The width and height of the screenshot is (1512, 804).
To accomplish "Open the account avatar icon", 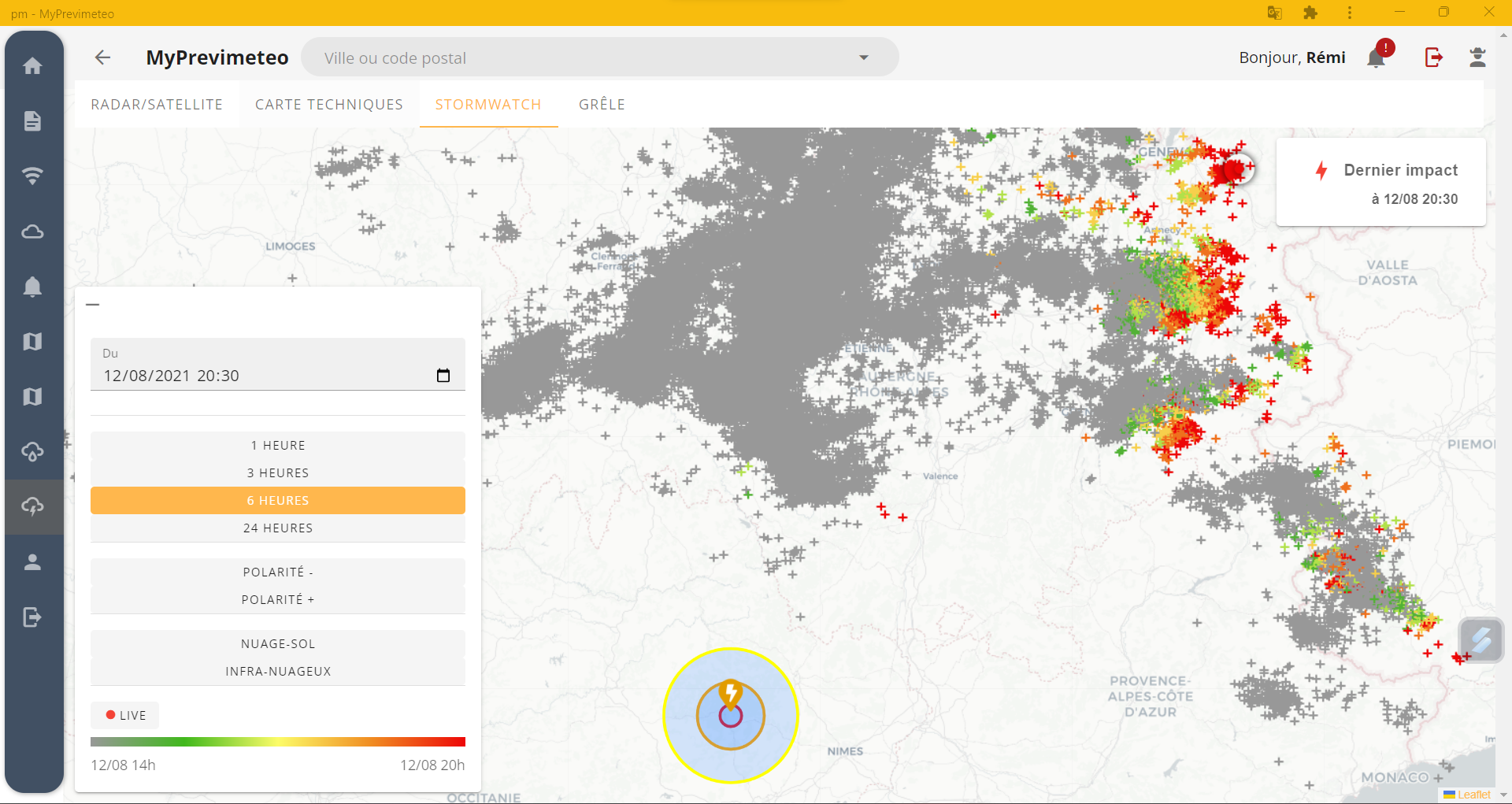I will click(1477, 57).
